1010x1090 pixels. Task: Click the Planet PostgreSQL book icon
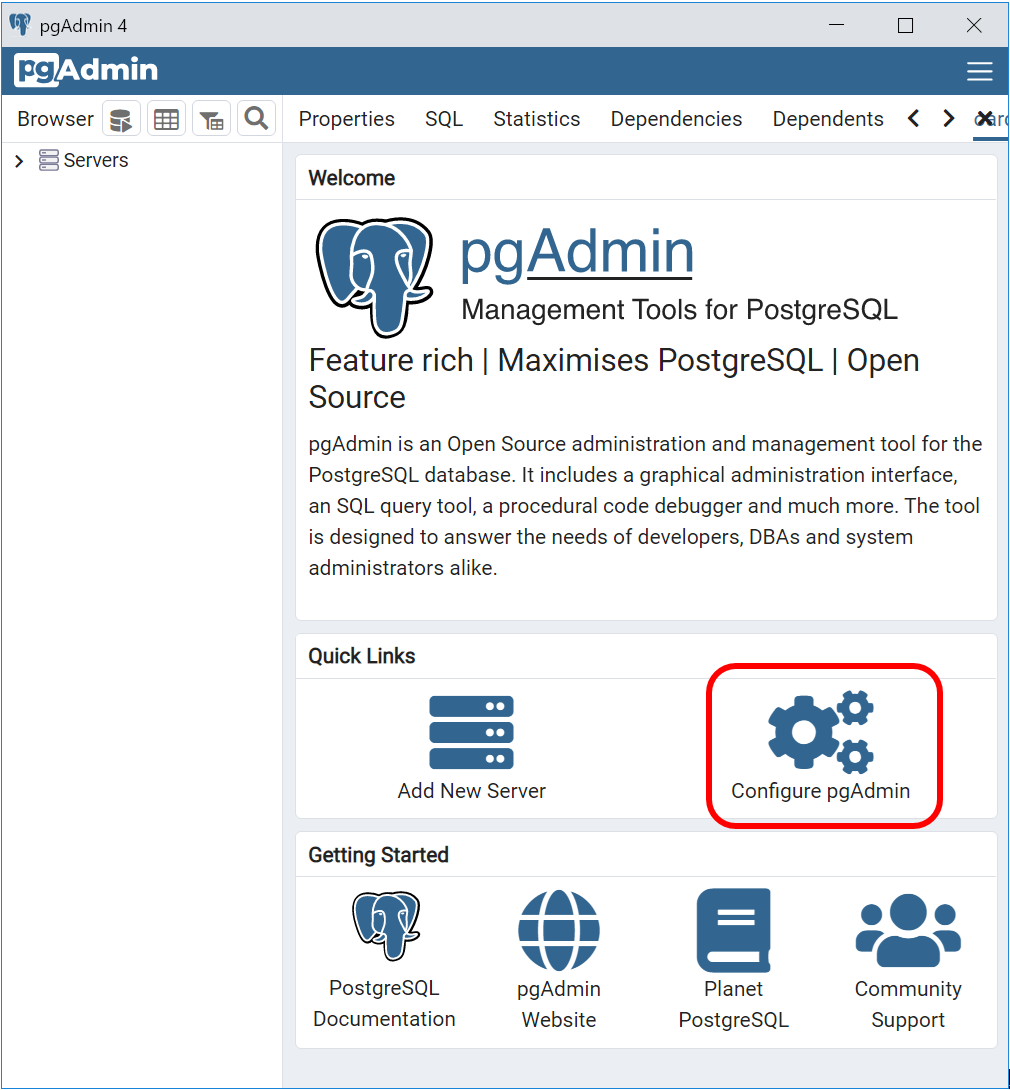coord(733,930)
